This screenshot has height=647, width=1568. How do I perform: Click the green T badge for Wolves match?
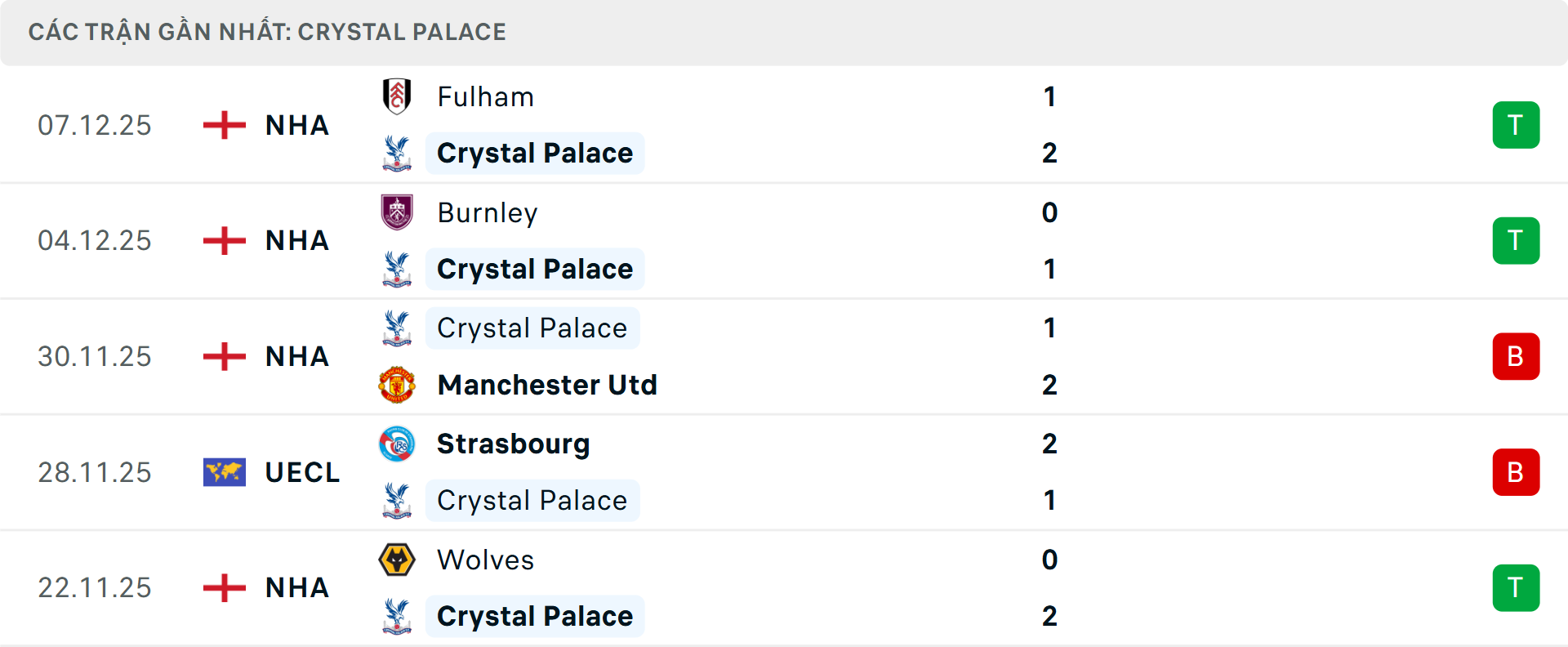click(1516, 588)
